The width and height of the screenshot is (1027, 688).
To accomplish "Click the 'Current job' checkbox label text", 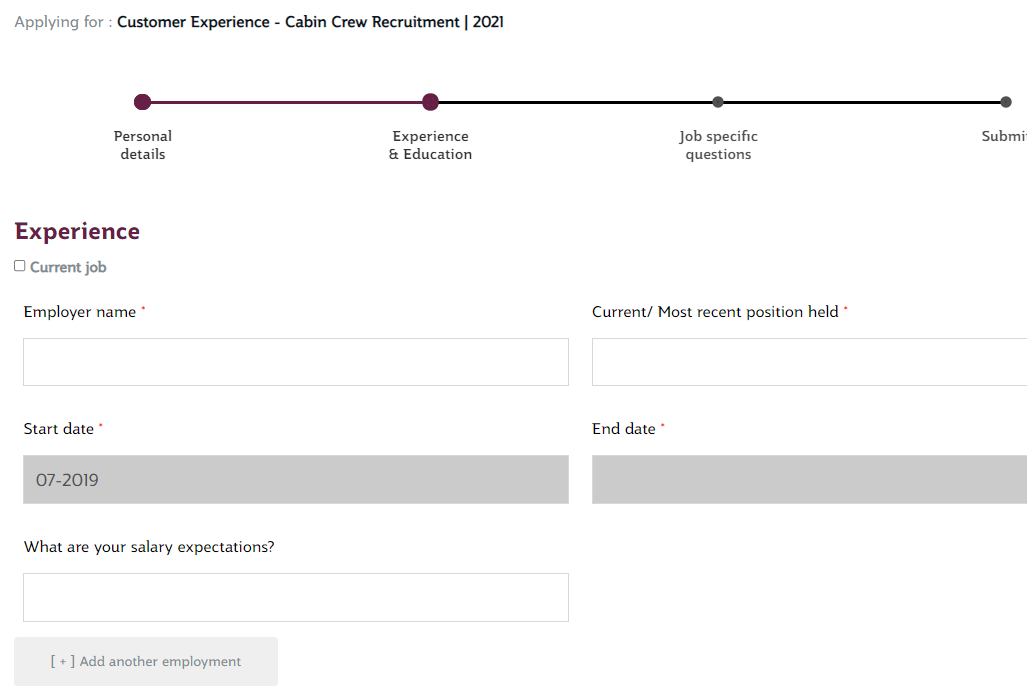I will pyautogui.click(x=68, y=267).
